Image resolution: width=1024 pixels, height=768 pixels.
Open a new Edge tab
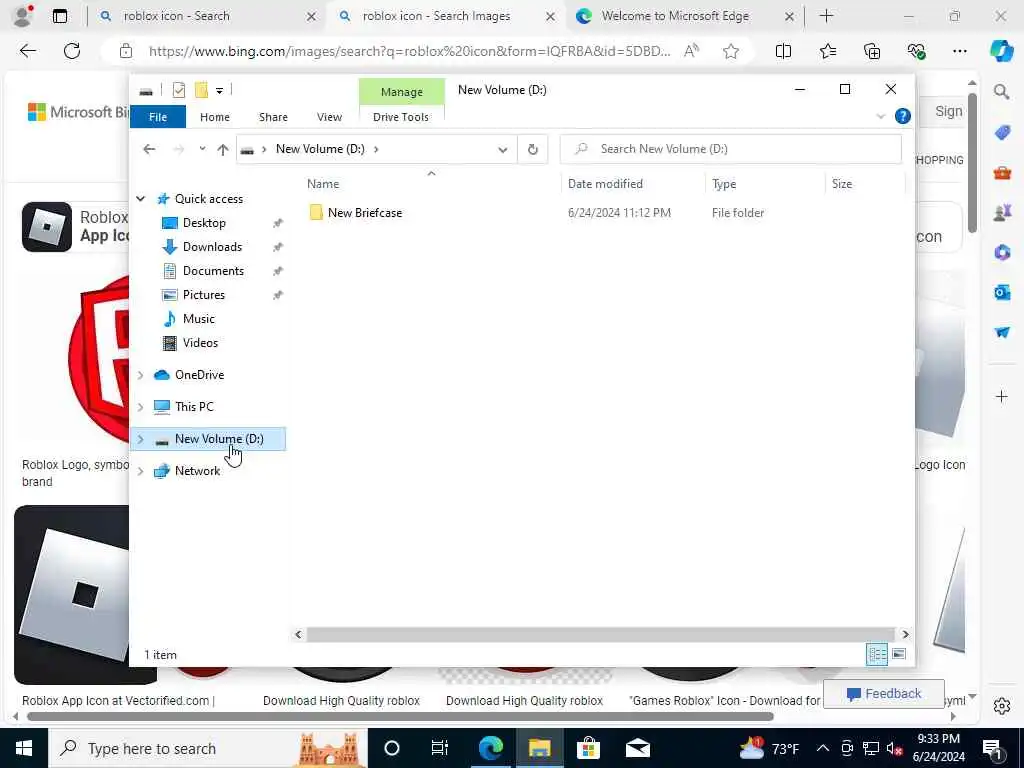(826, 16)
